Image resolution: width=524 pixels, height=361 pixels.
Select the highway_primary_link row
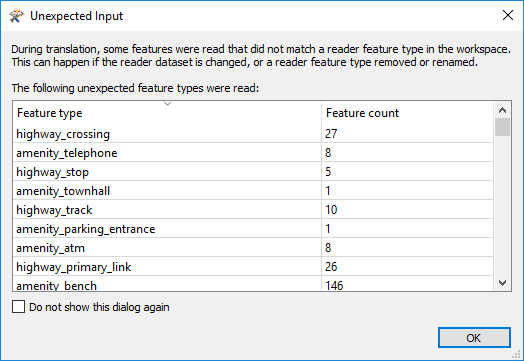pos(253,267)
